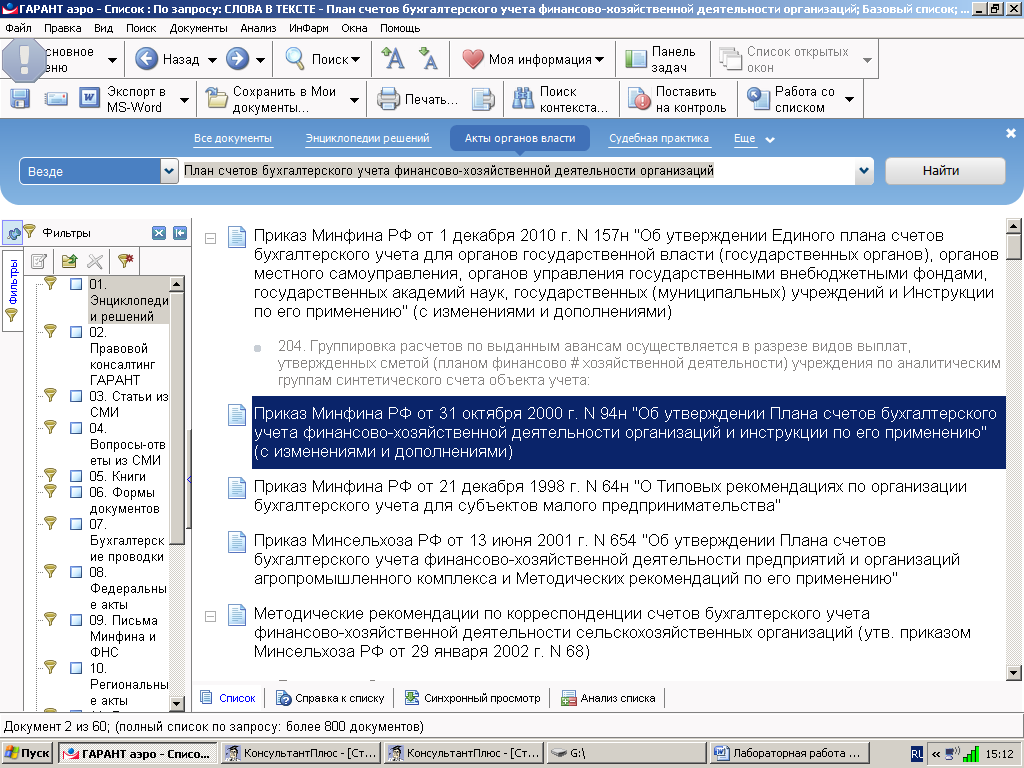This screenshot has width=1024, height=768.
Task: Close the Фильтры panel with its X icon
Action: (159, 233)
